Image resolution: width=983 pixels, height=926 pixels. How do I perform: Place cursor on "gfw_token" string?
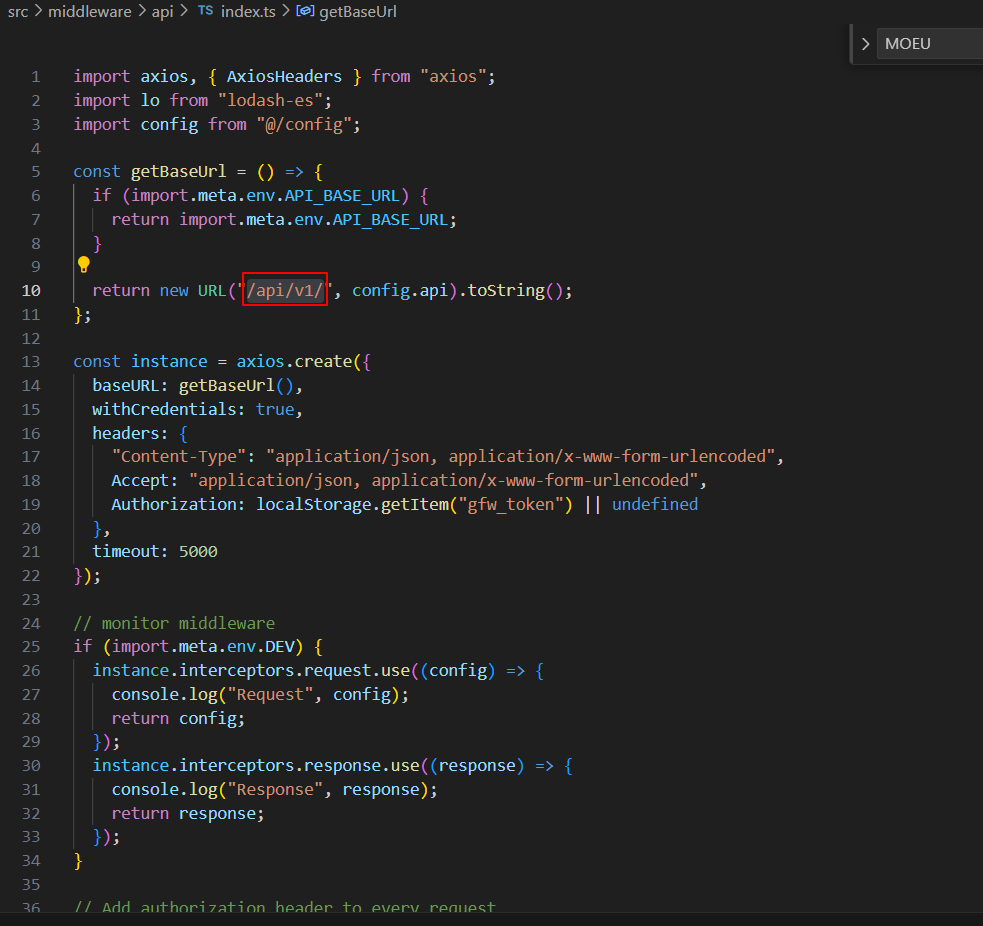(x=510, y=504)
